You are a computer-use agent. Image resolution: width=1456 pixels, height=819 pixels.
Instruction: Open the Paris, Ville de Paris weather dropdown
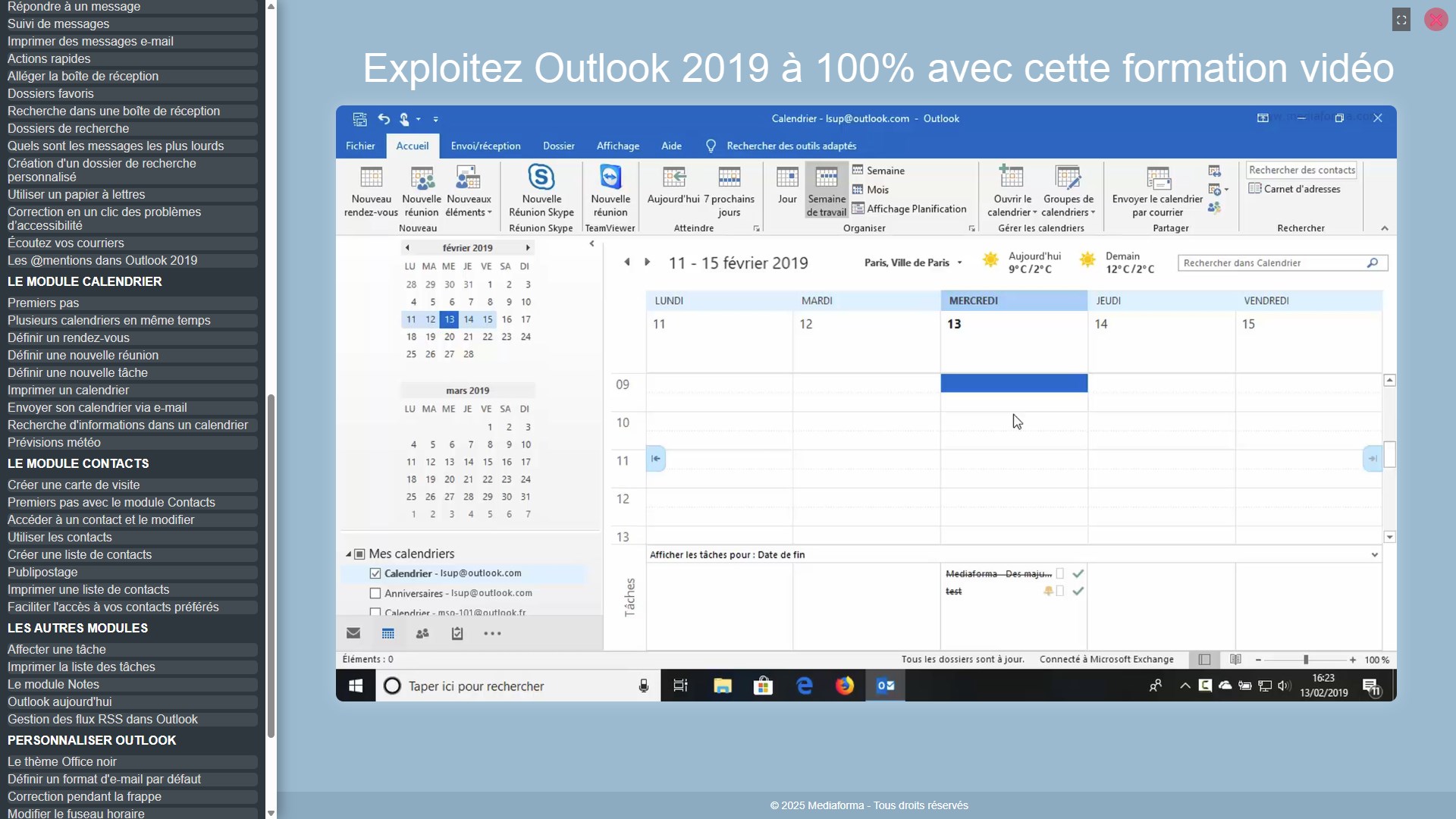(959, 263)
